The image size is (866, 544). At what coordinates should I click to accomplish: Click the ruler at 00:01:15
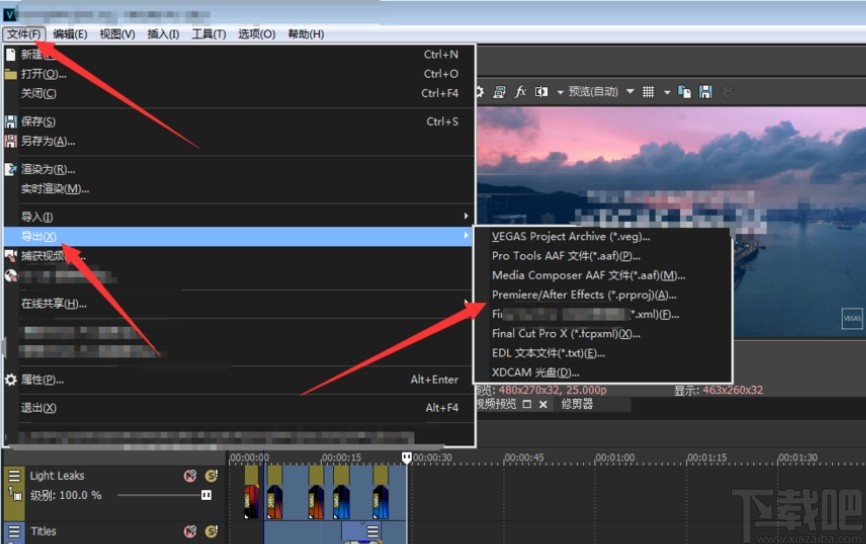point(707,458)
